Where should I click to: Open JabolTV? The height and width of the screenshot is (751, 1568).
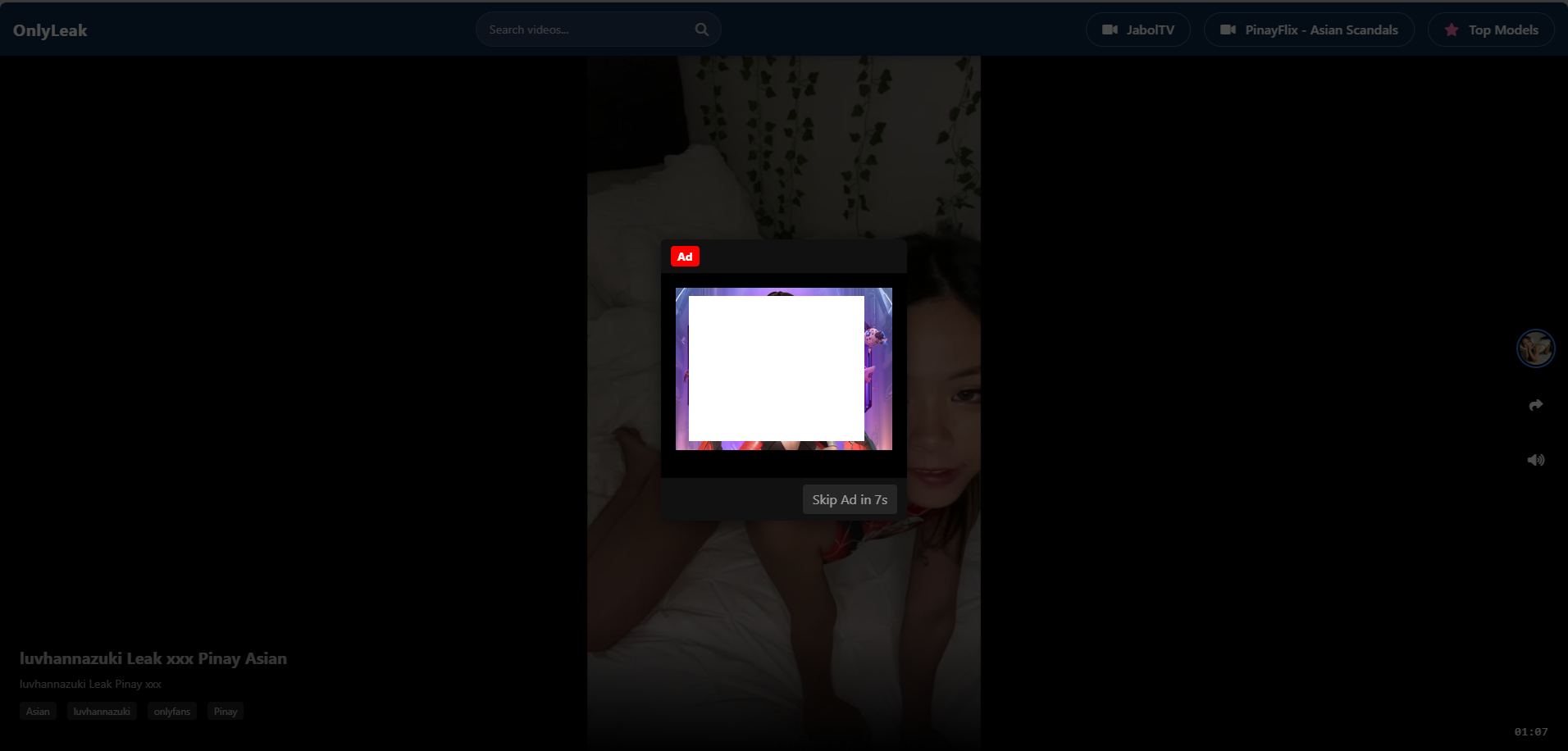(x=1137, y=29)
